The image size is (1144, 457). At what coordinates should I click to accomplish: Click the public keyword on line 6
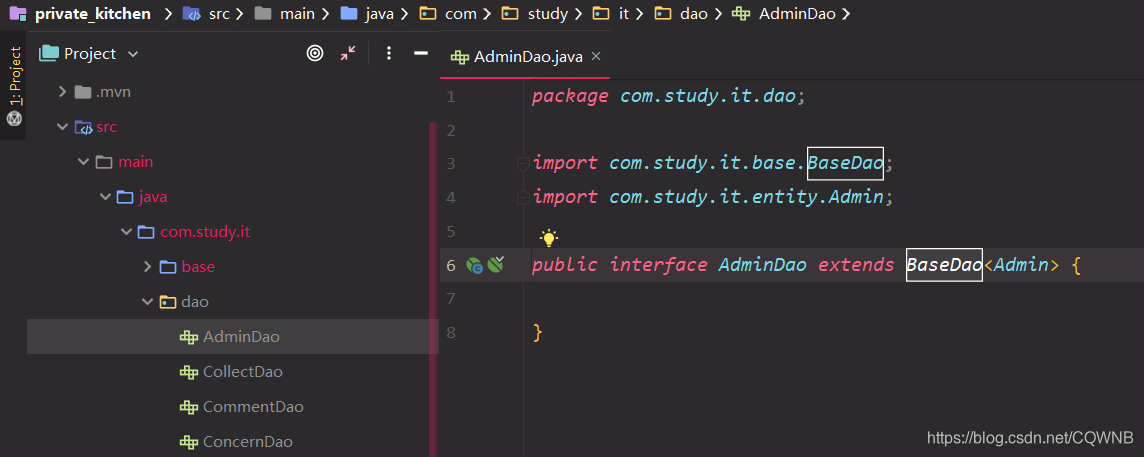(565, 265)
